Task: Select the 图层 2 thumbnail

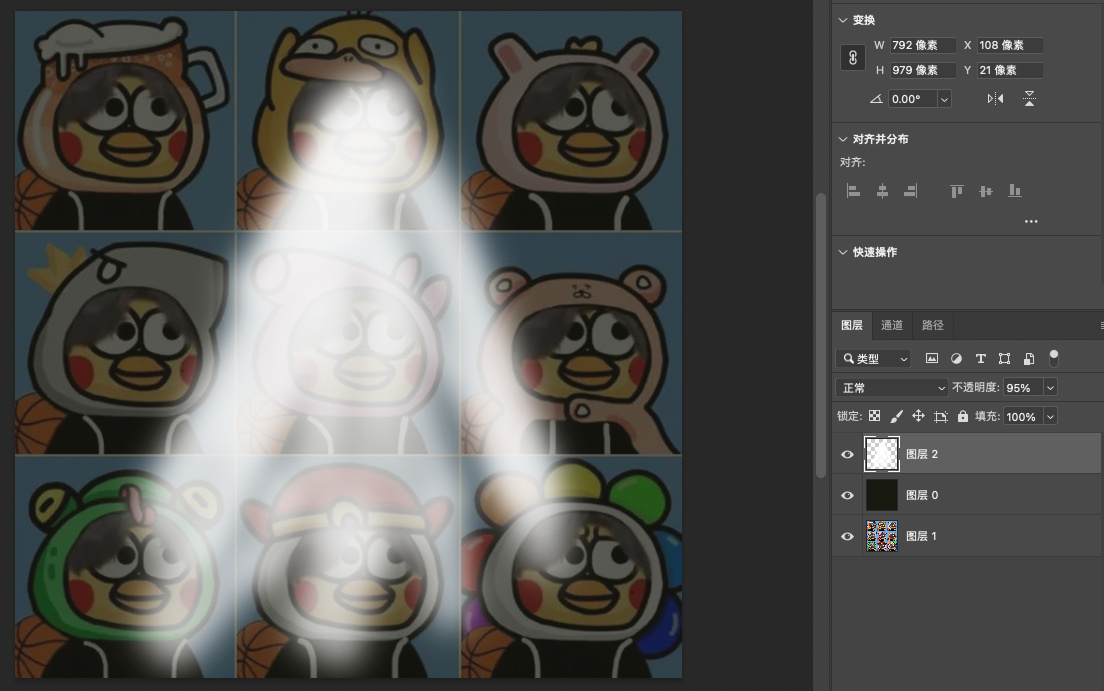Action: pyautogui.click(x=882, y=454)
